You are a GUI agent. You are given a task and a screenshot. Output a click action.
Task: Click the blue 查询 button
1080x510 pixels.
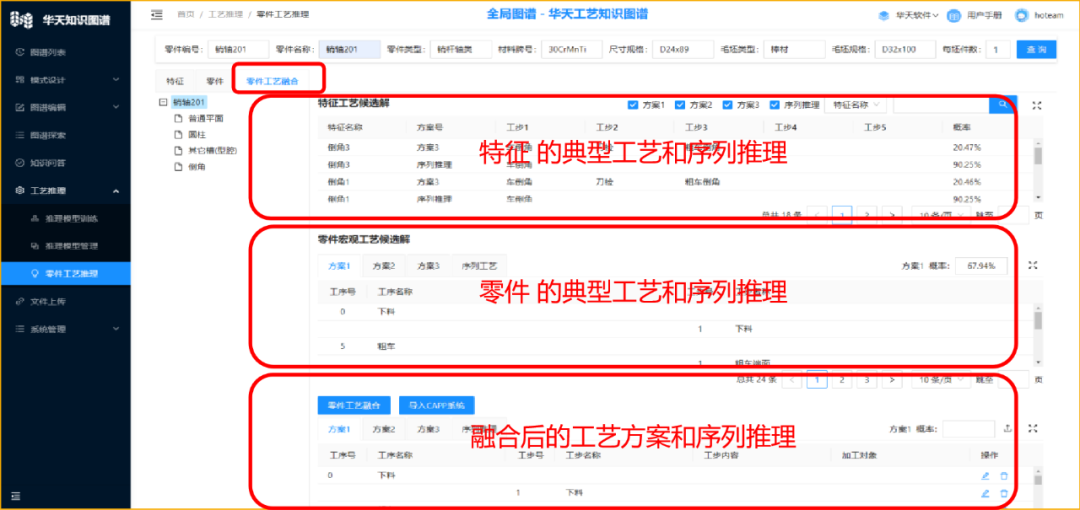[1036, 49]
